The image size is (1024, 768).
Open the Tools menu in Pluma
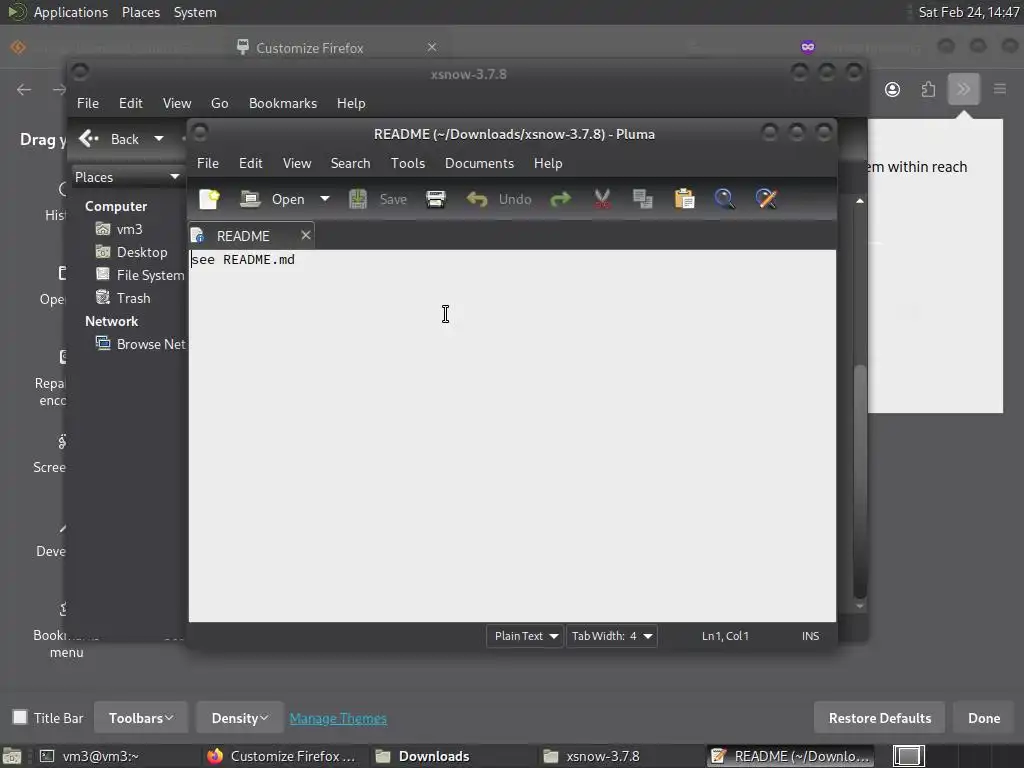point(408,163)
